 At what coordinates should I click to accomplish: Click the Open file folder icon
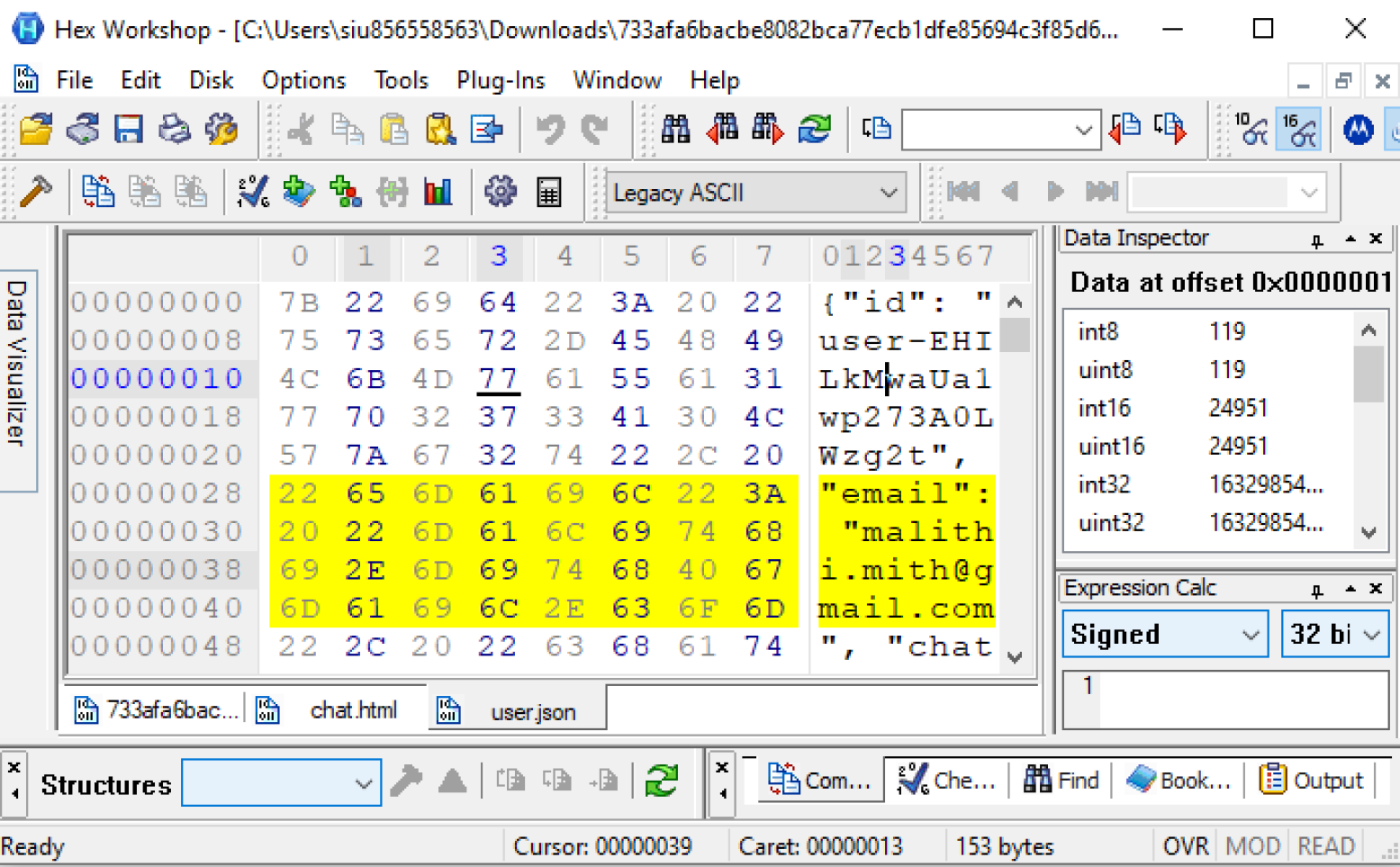[36, 130]
